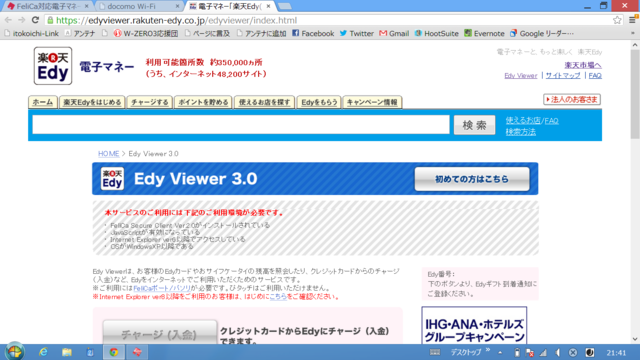
Task: Click the browser forward arrow
Action: pyautogui.click(x=22, y=20)
